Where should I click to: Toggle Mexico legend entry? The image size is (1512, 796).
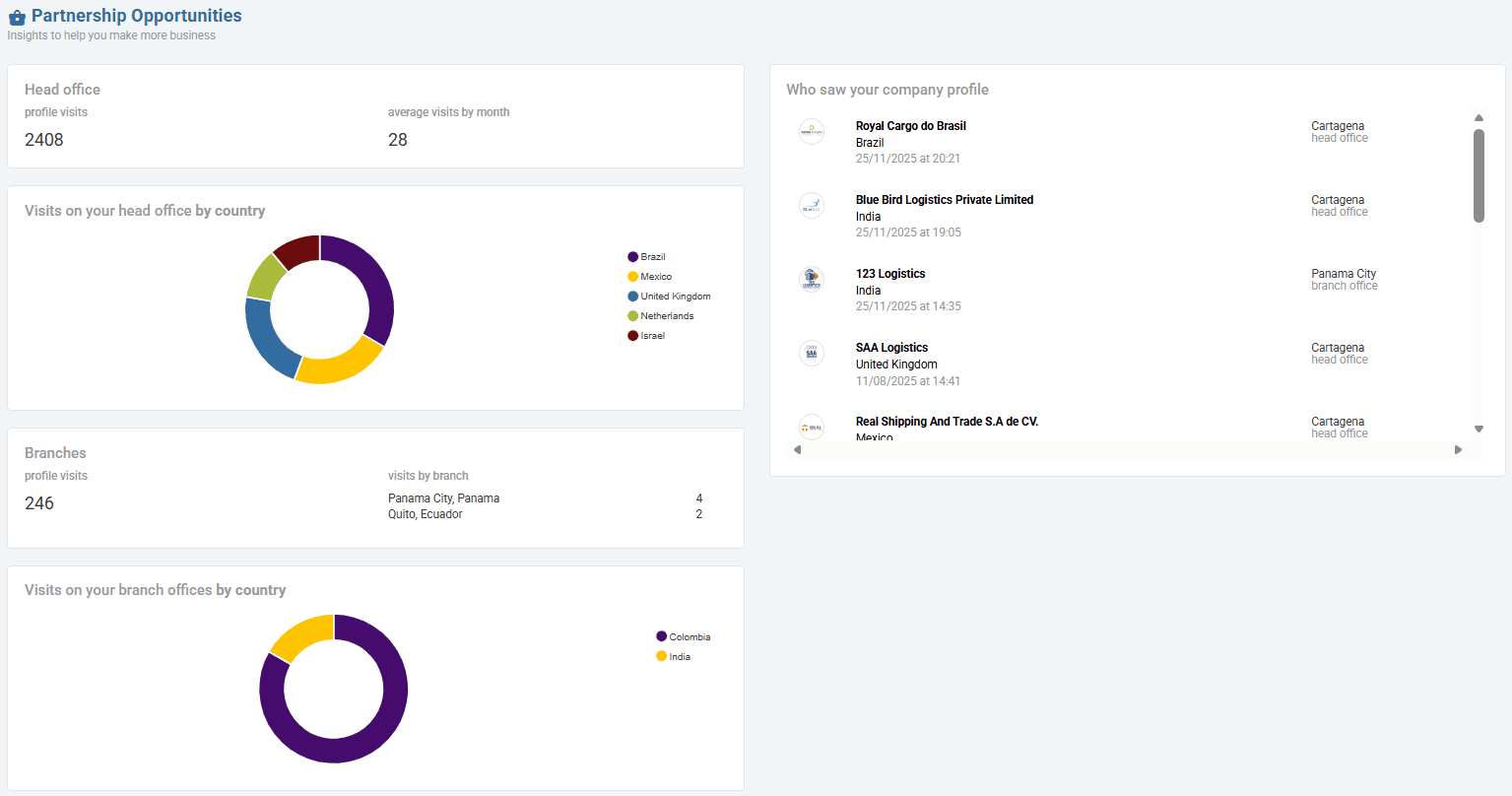[x=650, y=277]
